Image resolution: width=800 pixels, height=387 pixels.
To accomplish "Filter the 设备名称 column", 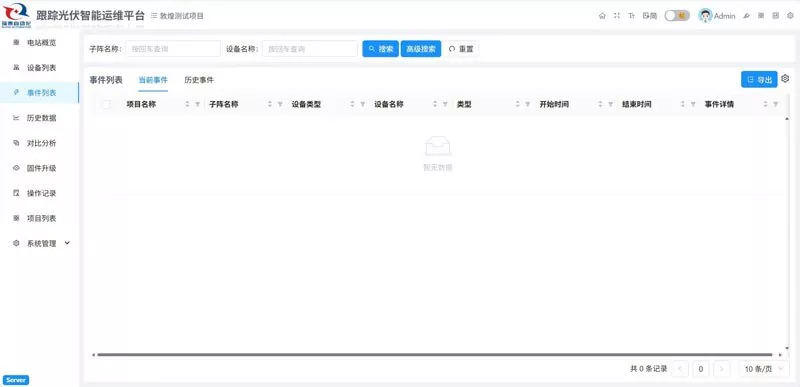I will click(x=445, y=105).
